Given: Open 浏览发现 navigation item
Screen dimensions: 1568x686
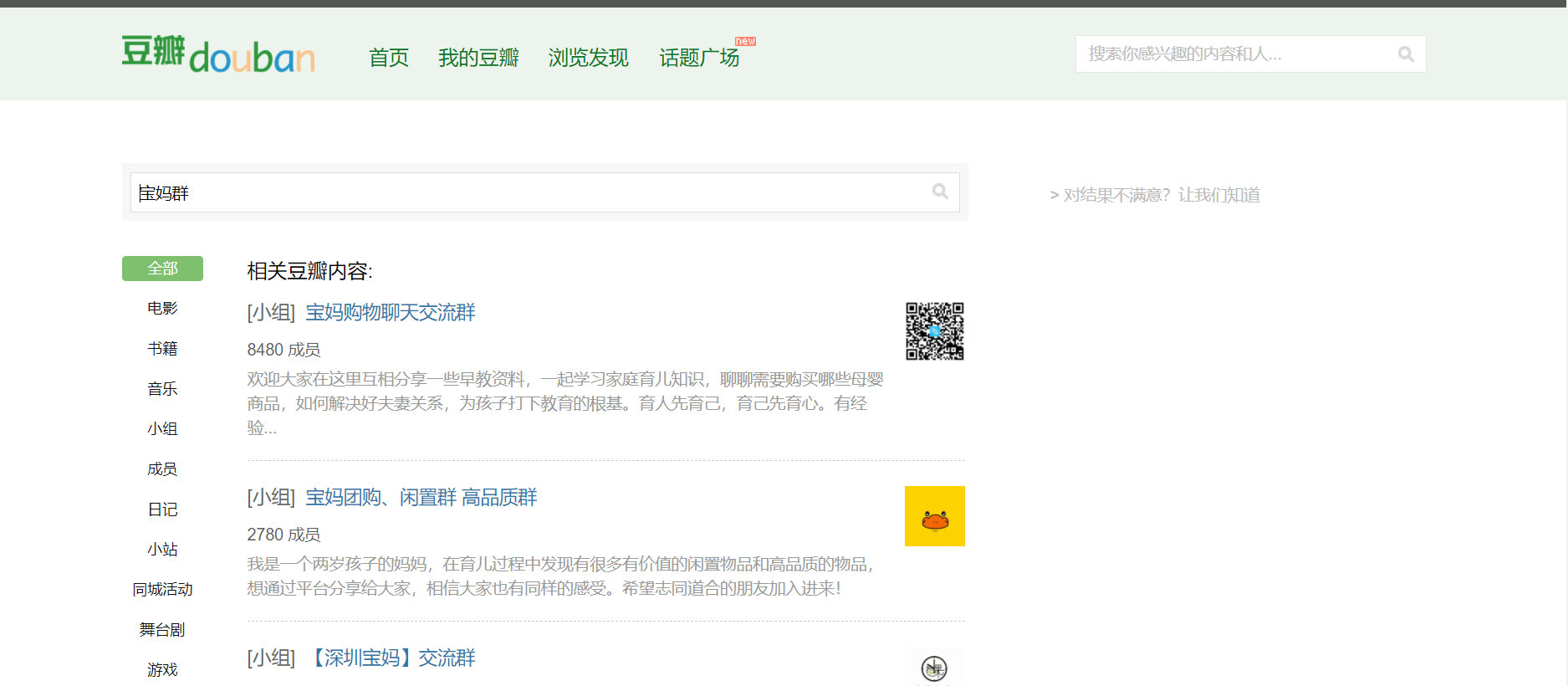Looking at the screenshot, I should (589, 58).
